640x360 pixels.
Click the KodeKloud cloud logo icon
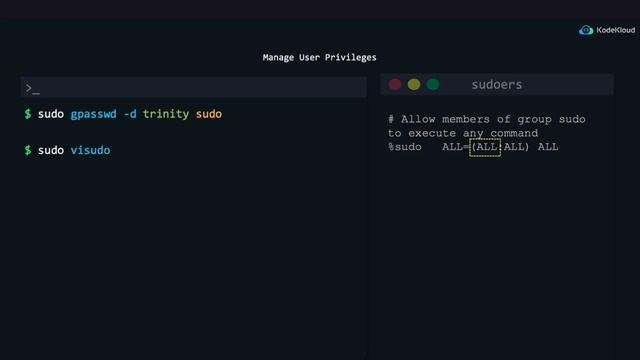586,30
